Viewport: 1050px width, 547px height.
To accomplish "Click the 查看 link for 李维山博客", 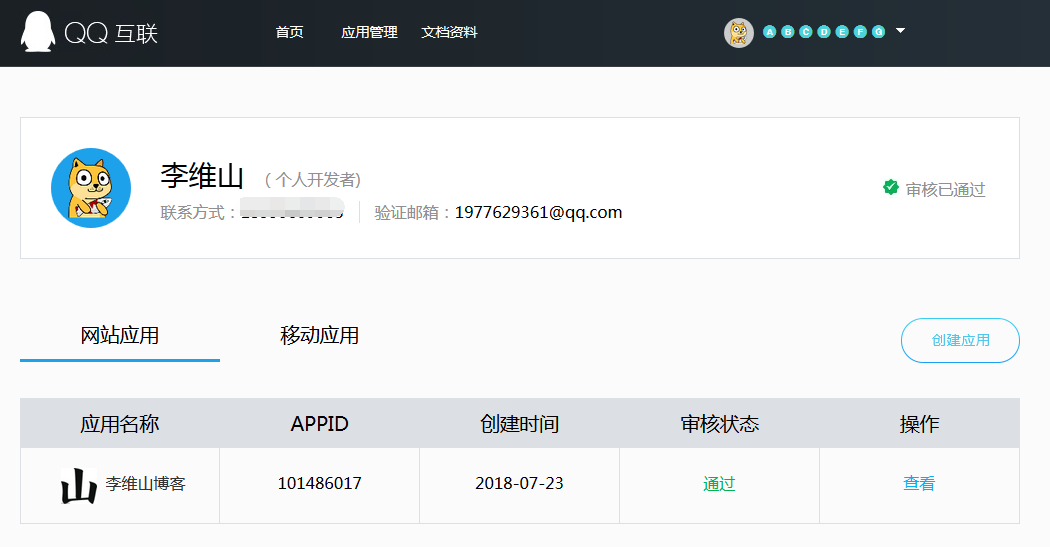I will pos(919,484).
